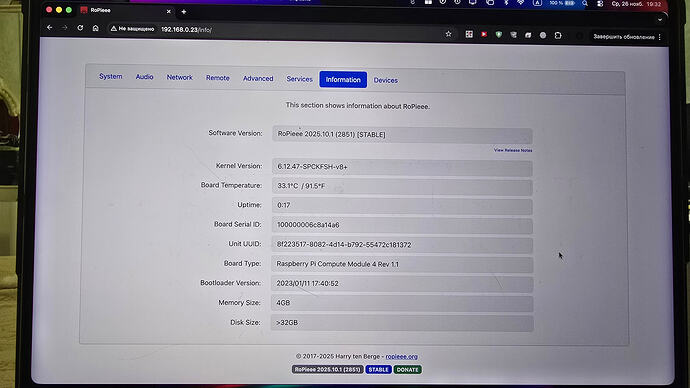Click the green shield extension icon
Image resolution: width=690 pixels, height=388 pixels.
pyautogui.click(x=499, y=34)
